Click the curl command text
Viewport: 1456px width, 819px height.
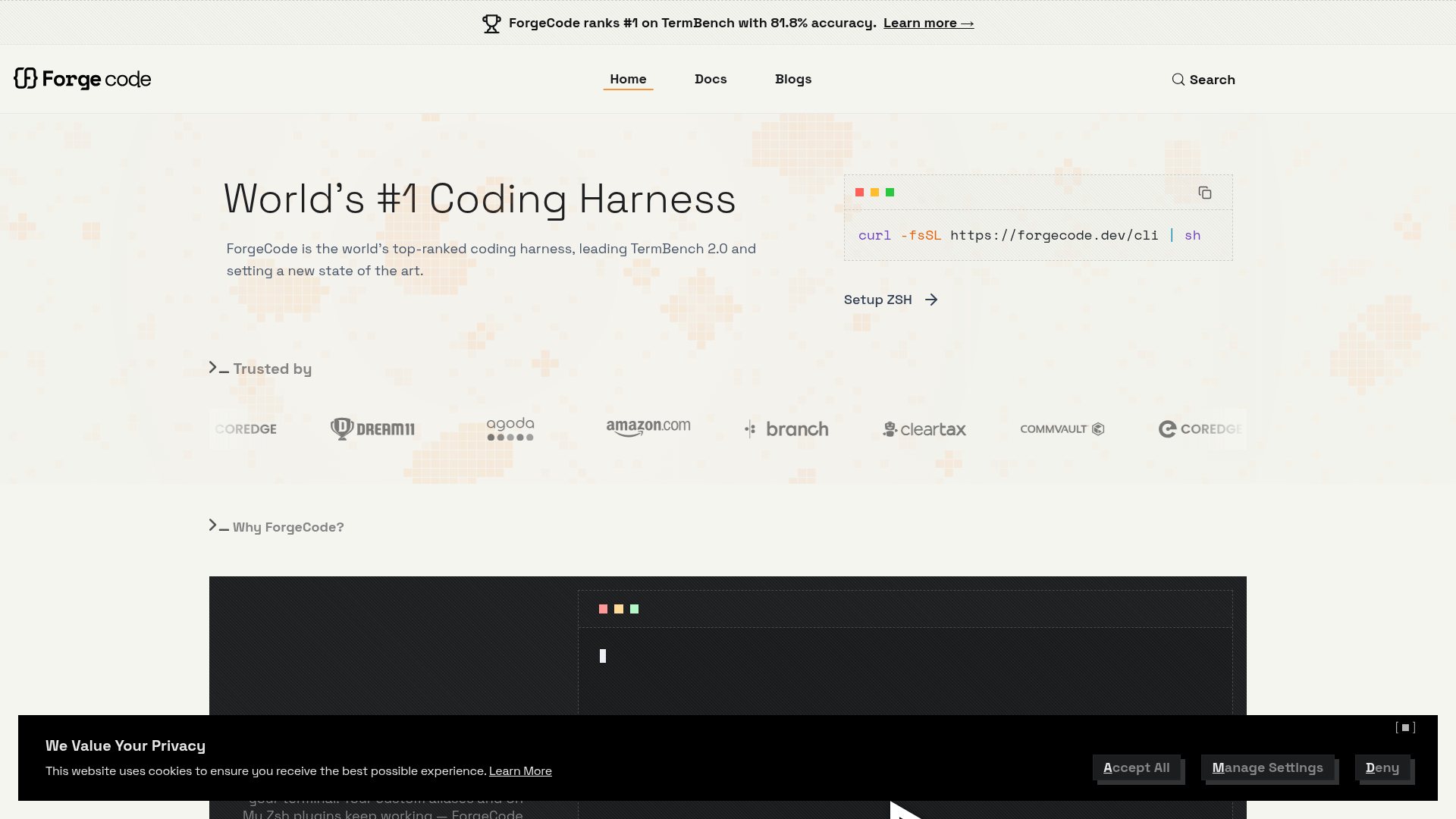pos(1029,235)
